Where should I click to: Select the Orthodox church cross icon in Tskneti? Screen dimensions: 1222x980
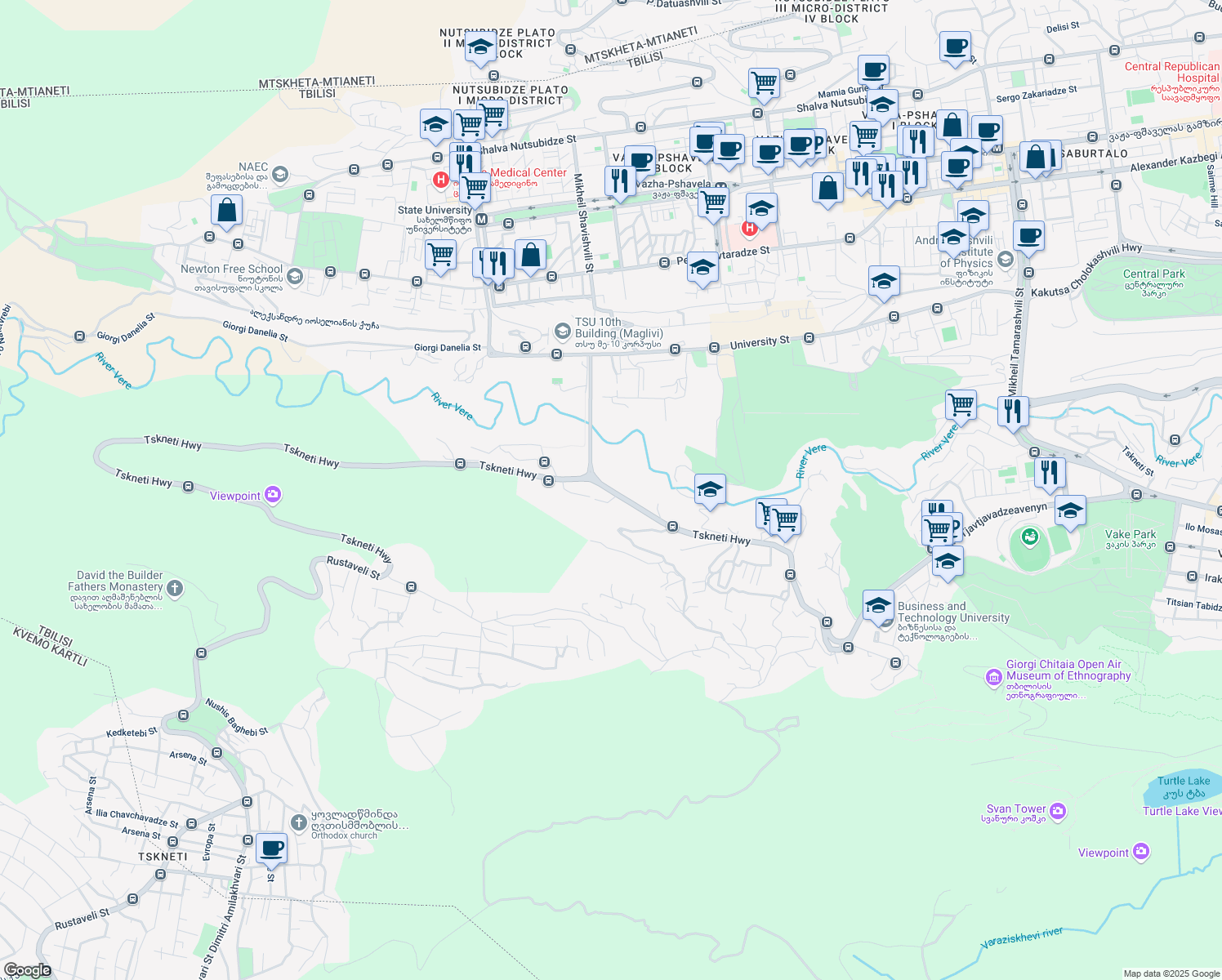299,822
